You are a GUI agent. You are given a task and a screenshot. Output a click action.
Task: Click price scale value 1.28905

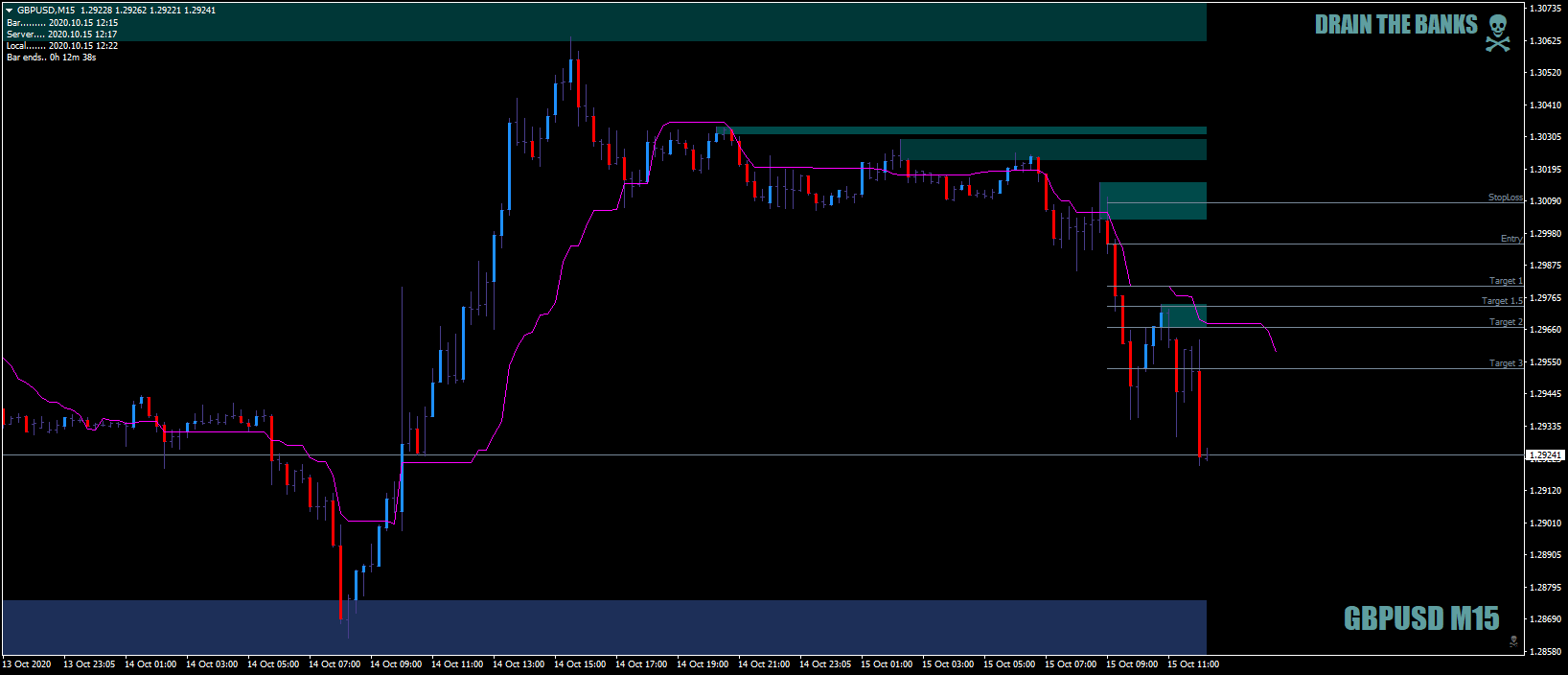(1545, 554)
